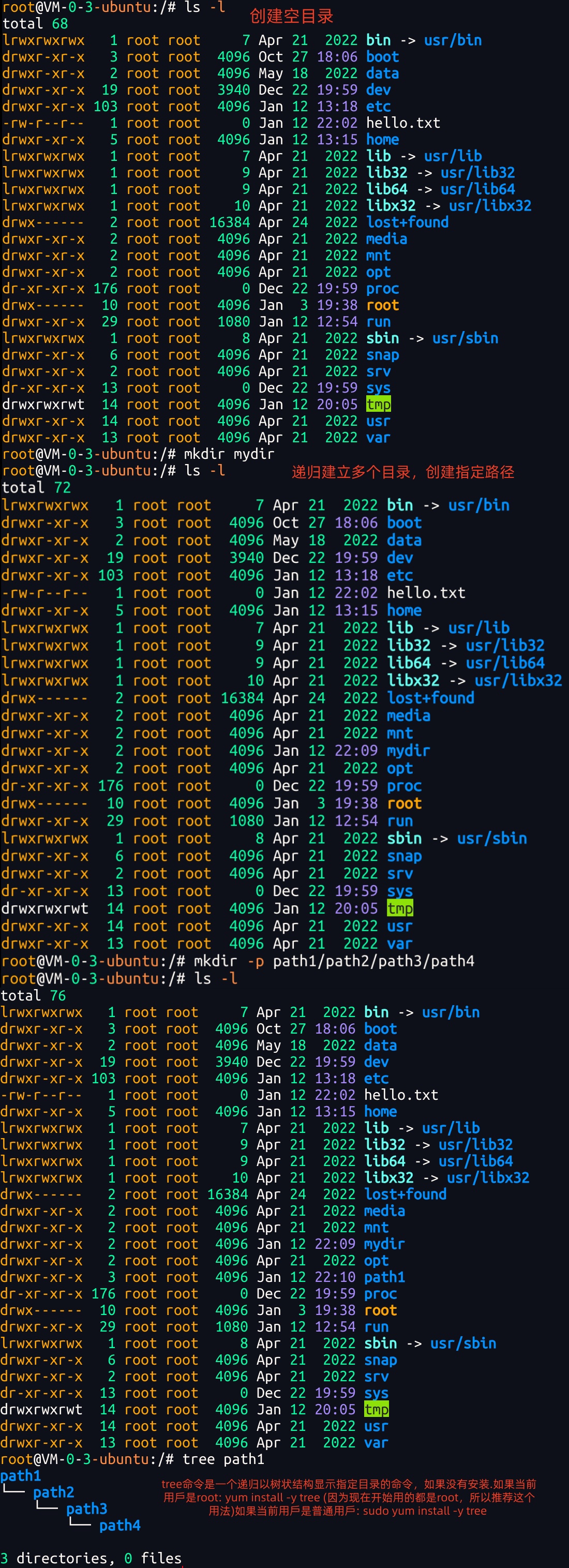Viewport: 569px width, 1568px height.
Task: Click the 'total 72' line
Action: pos(37,487)
